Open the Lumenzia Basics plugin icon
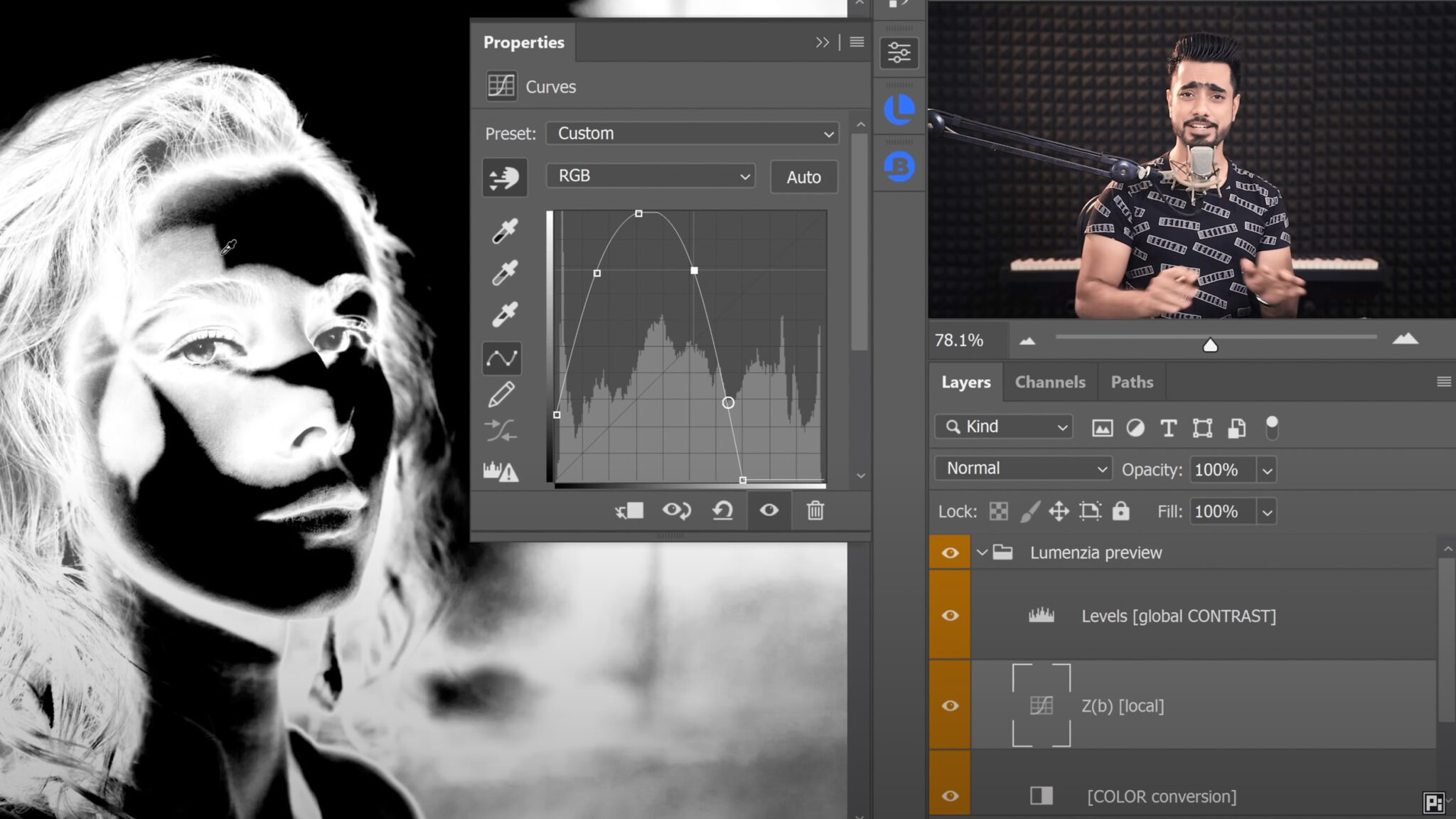The image size is (1456, 819). (x=899, y=165)
